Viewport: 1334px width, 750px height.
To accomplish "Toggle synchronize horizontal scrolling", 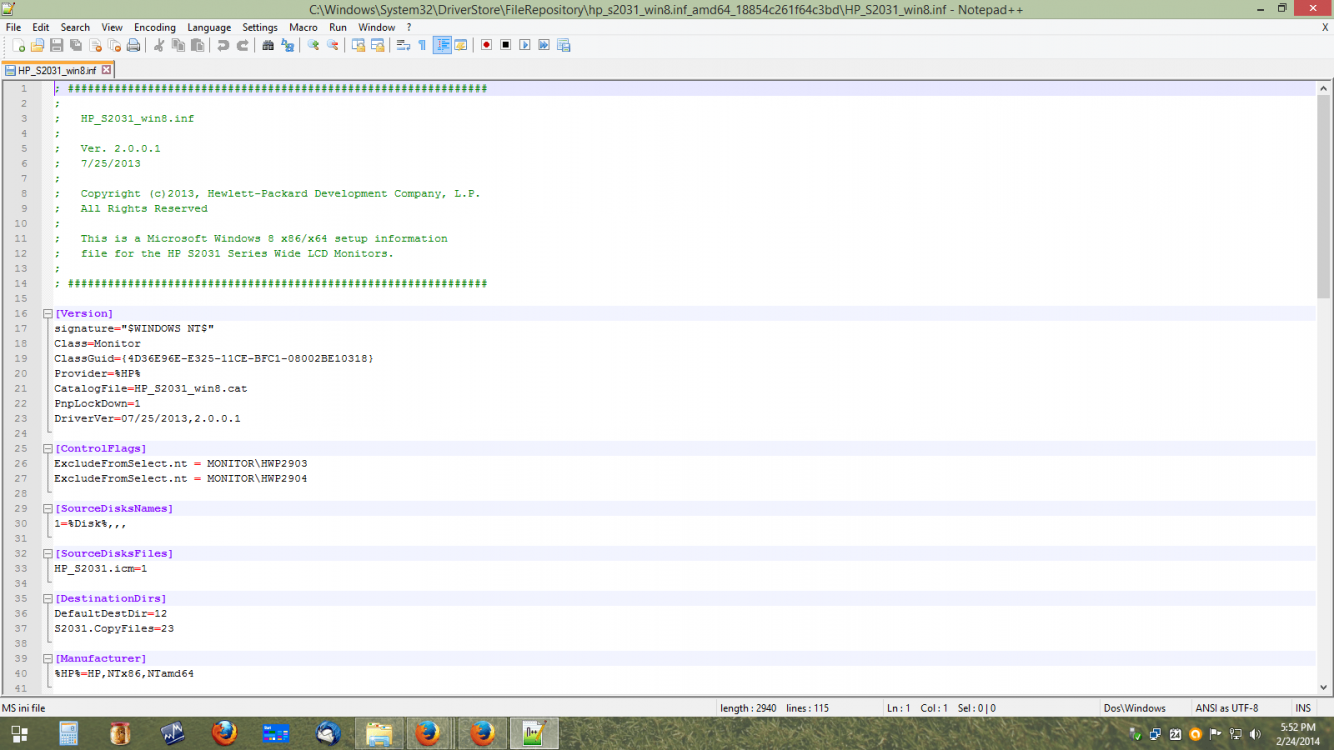I will pos(377,46).
